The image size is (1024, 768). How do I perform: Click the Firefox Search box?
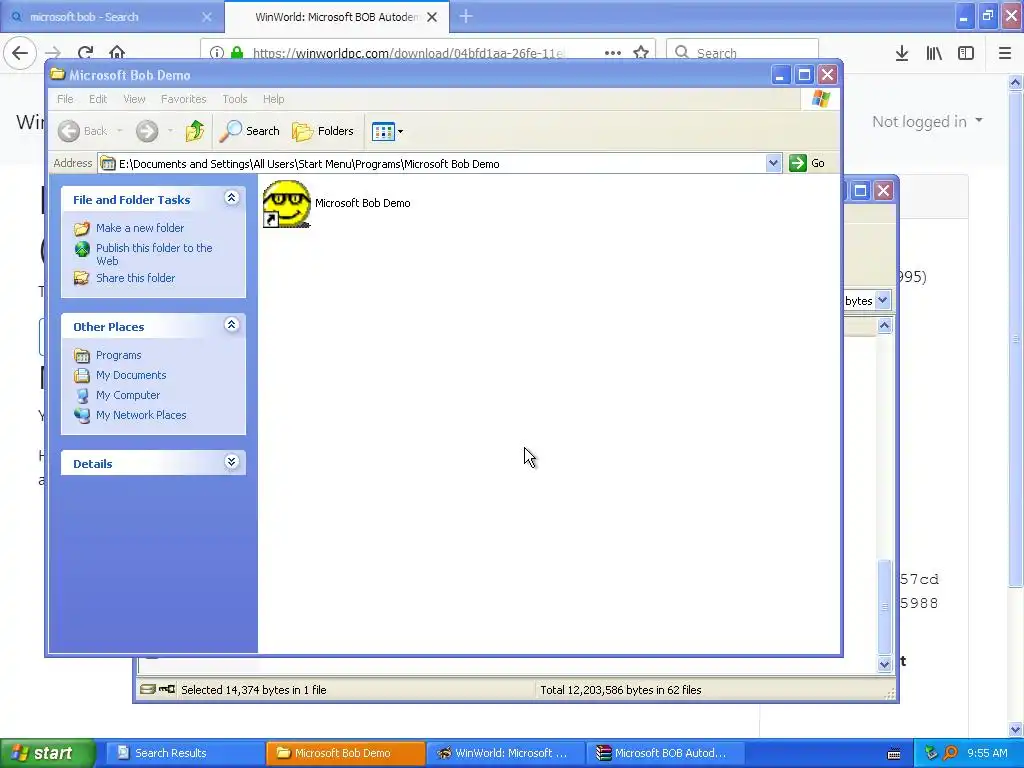coord(742,53)
